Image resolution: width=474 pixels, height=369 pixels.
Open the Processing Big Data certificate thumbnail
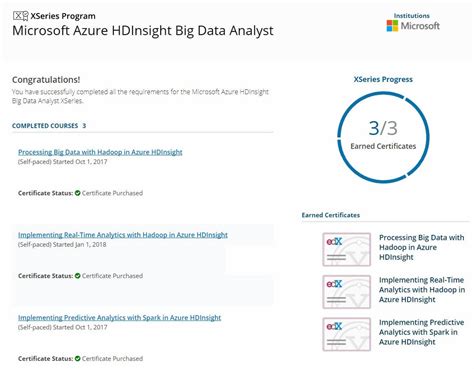point(346,249)
